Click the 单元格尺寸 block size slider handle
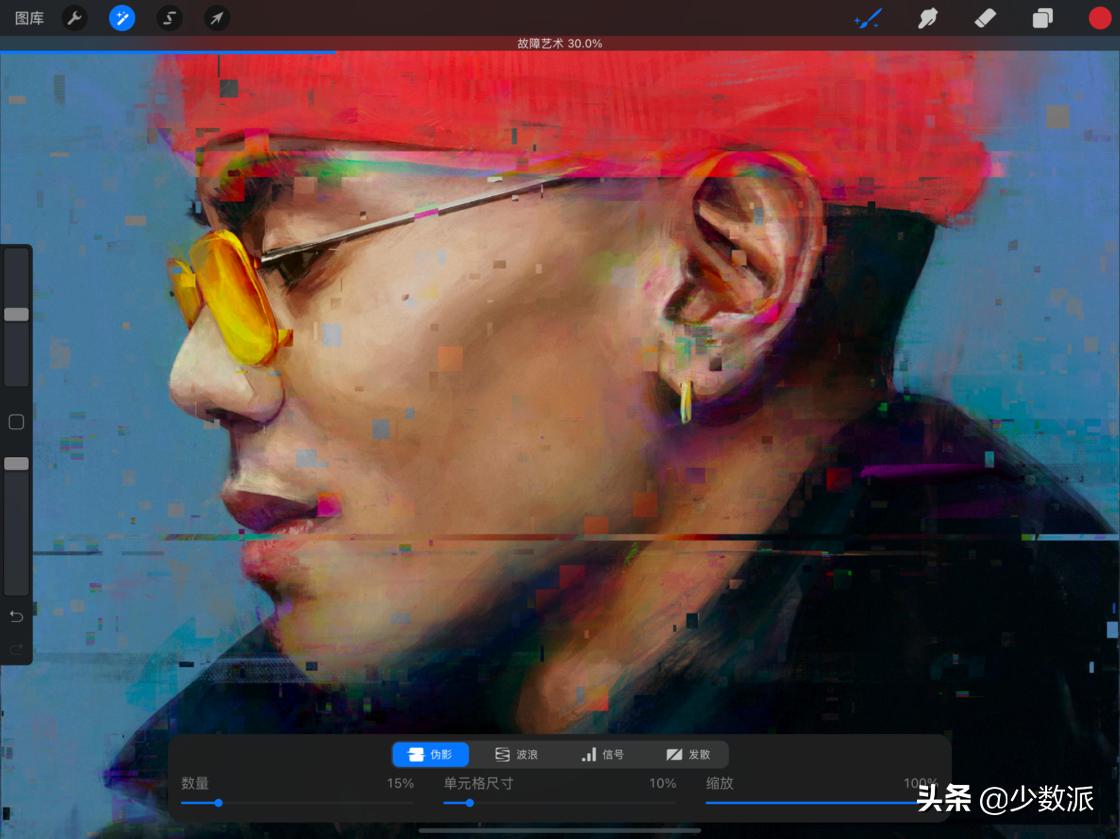This screenshot has width=1120, height=839. pyautogui.click(x=469, y=802)
